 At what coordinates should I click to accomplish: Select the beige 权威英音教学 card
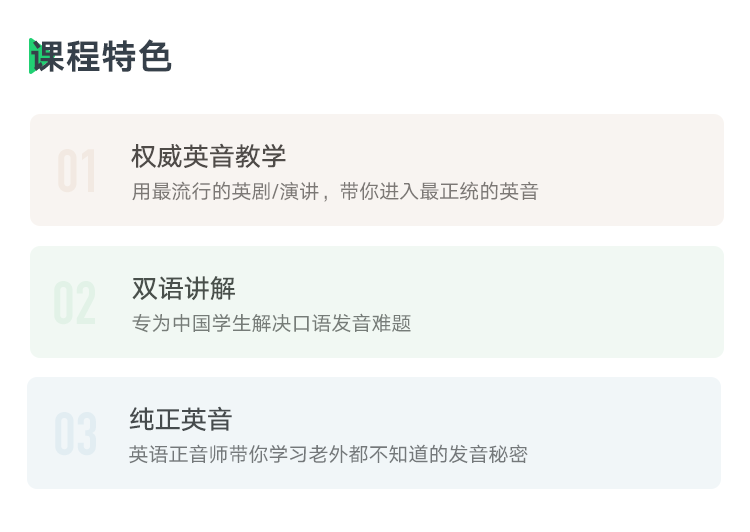(377, 170)
